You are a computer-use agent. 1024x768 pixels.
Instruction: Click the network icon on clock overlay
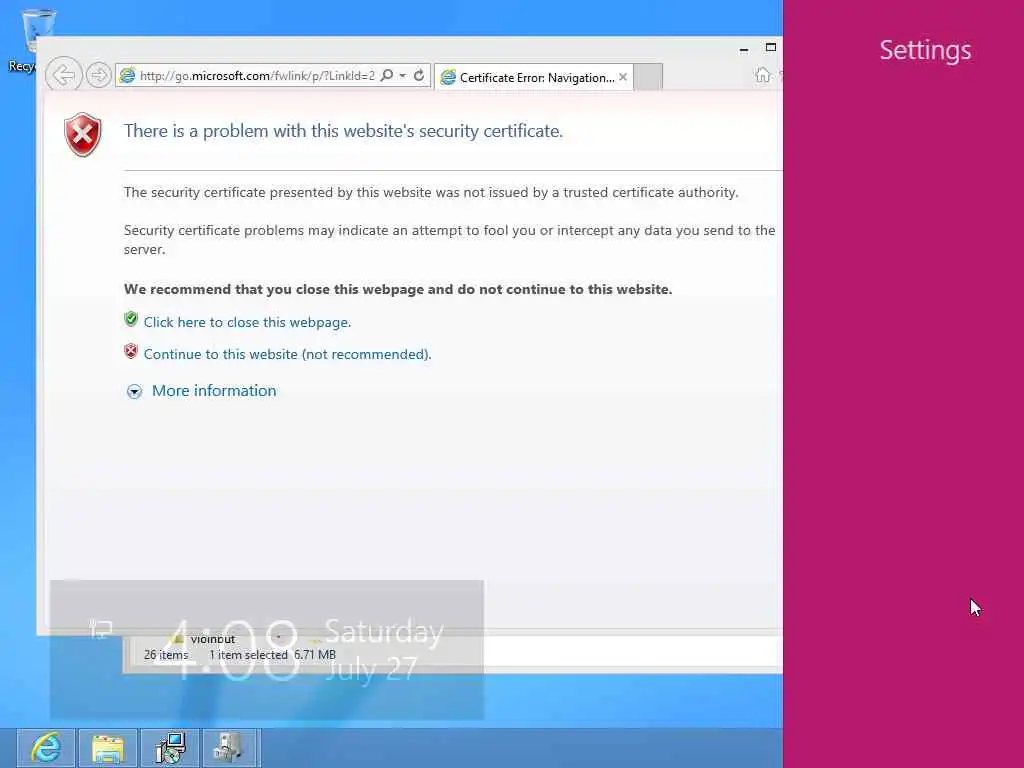101,629
